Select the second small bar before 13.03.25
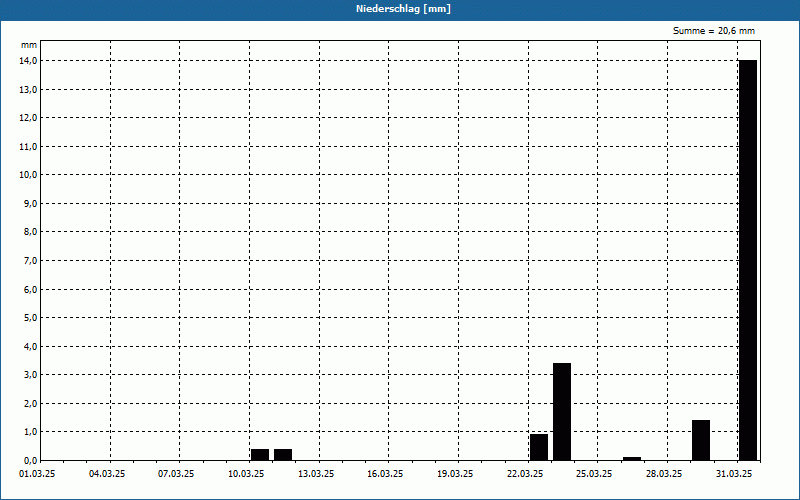Viewport: 800px width, 500px height. pos(283,455)
